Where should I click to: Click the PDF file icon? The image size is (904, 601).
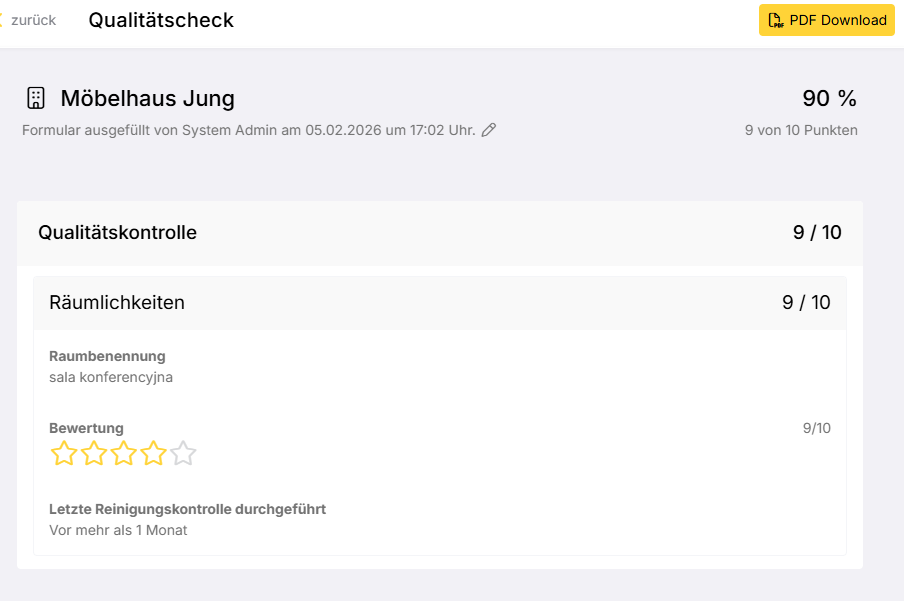click(x=775, y=20)
